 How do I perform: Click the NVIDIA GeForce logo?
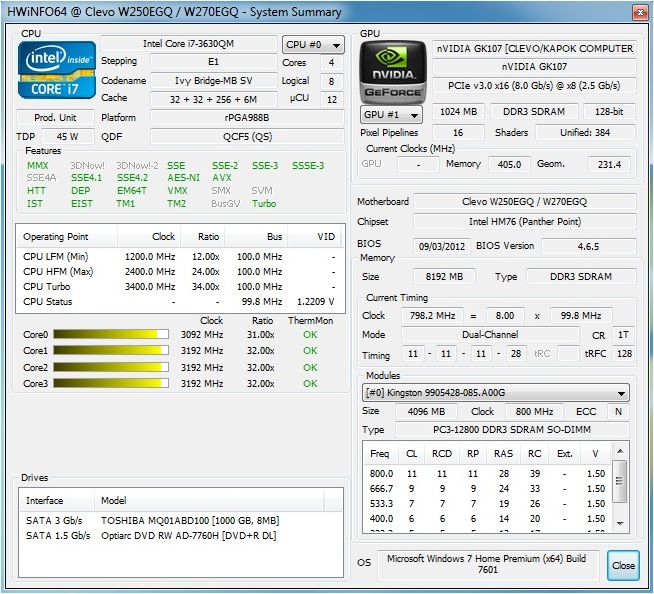click(393, 72)
